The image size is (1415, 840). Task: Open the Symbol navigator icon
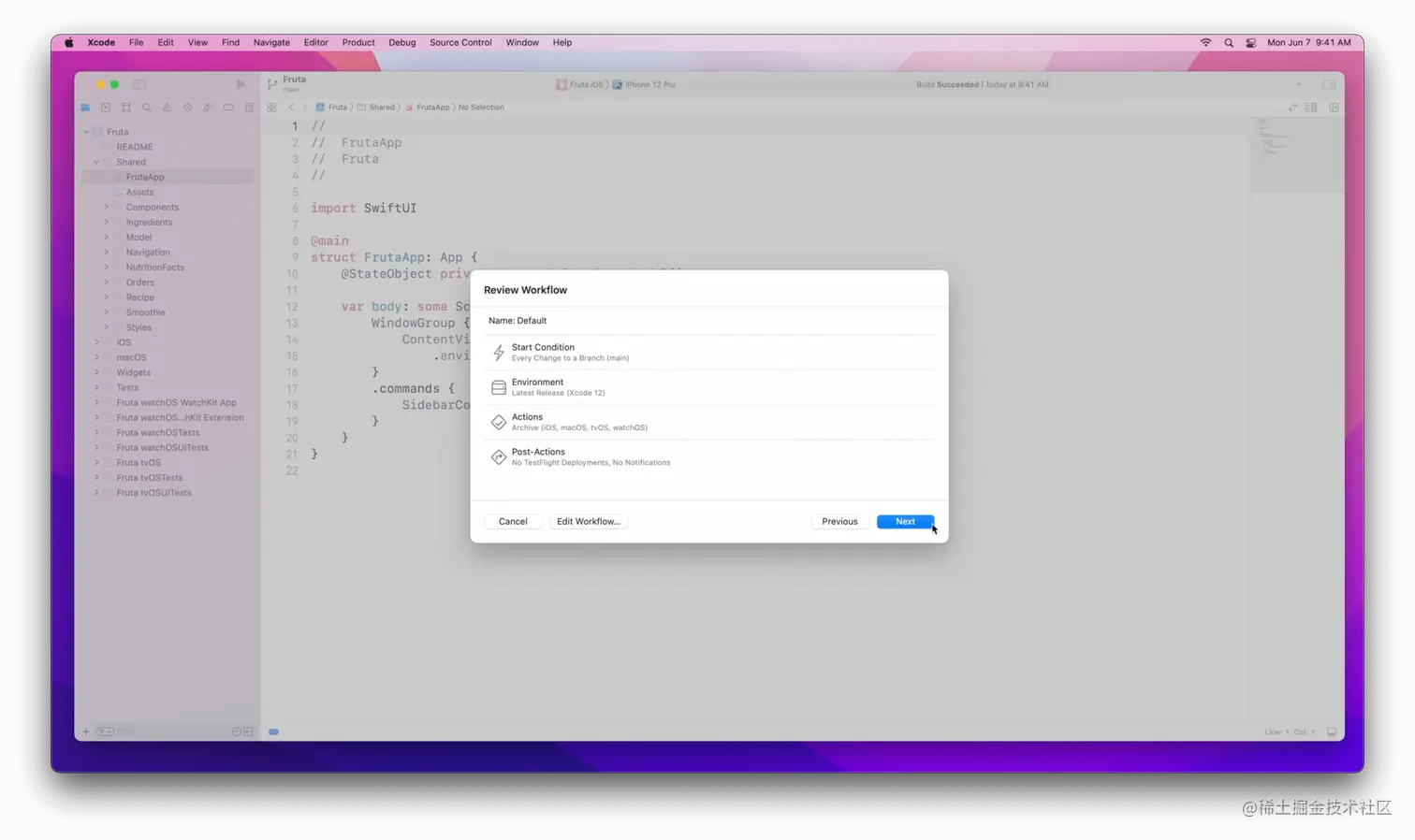(126, 108)
